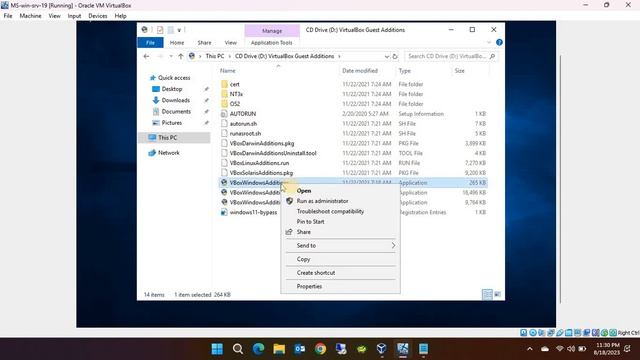Select Create shortcut entry
Image resolution: width=640 pixels, height=360 pixels.
pyautogui.click(x=316, y=272)
